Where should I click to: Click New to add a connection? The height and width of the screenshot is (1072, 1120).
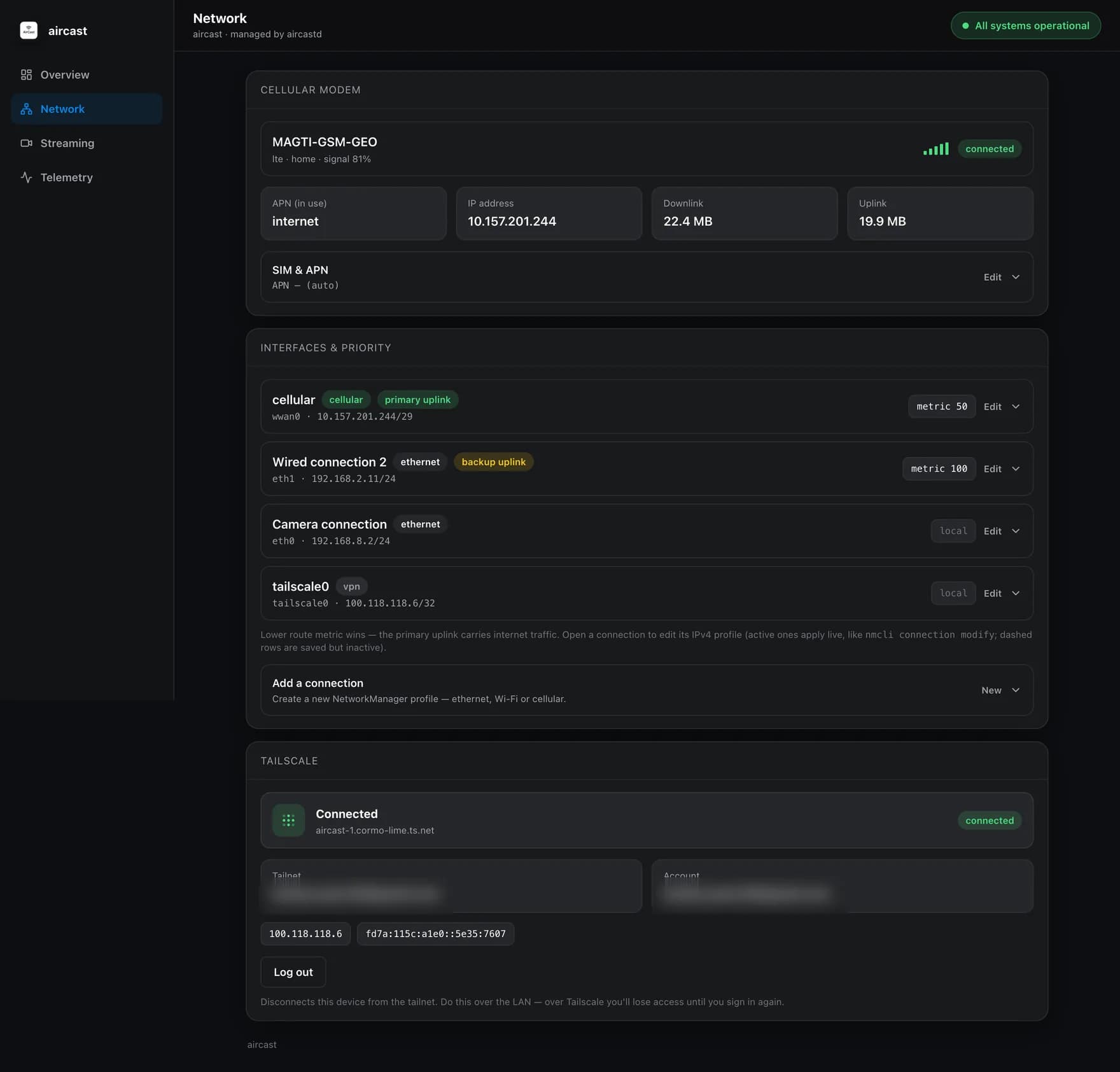(x=991, y=691)
